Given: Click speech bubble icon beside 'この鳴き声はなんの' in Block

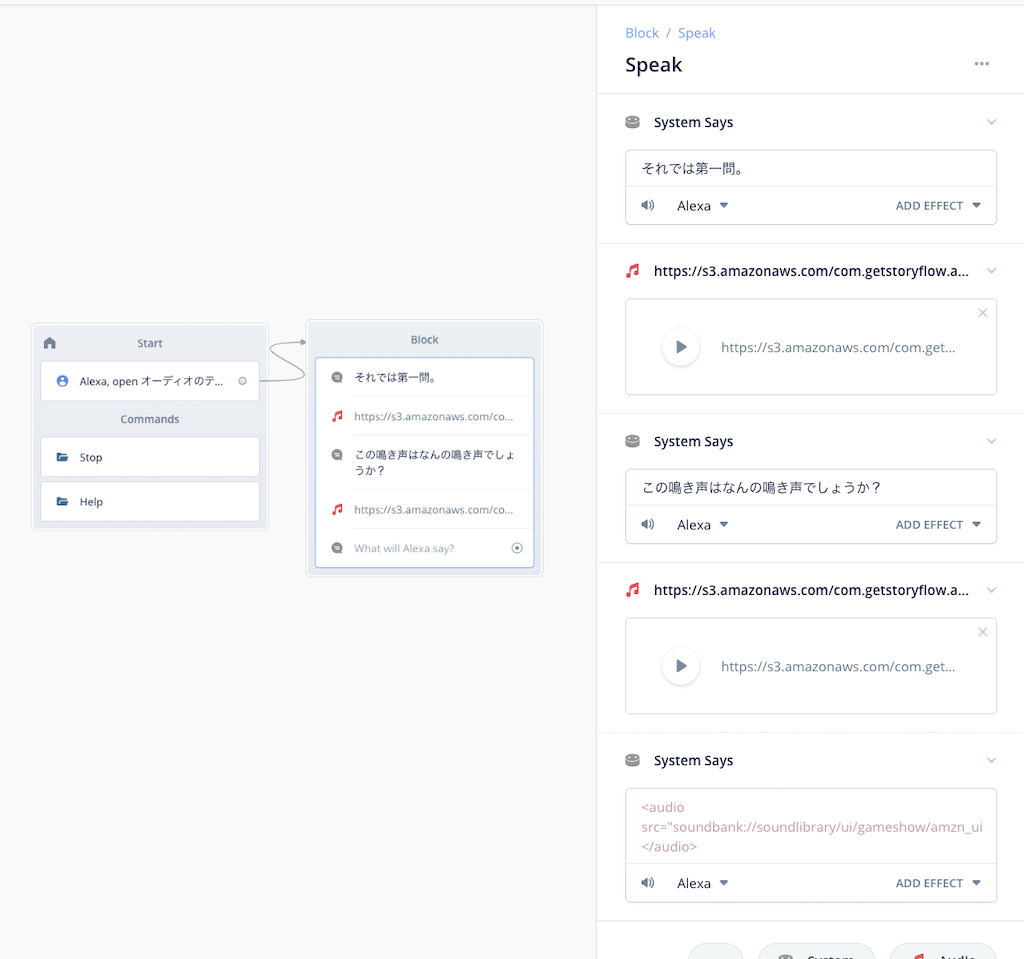Looking at the screenshot, I should 337,455.
